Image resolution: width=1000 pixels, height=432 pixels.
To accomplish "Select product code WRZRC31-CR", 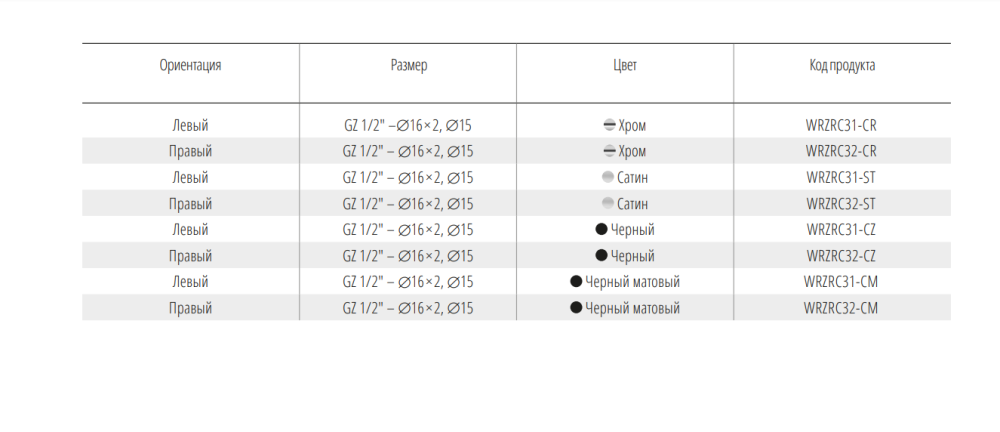I will point(842,125).
